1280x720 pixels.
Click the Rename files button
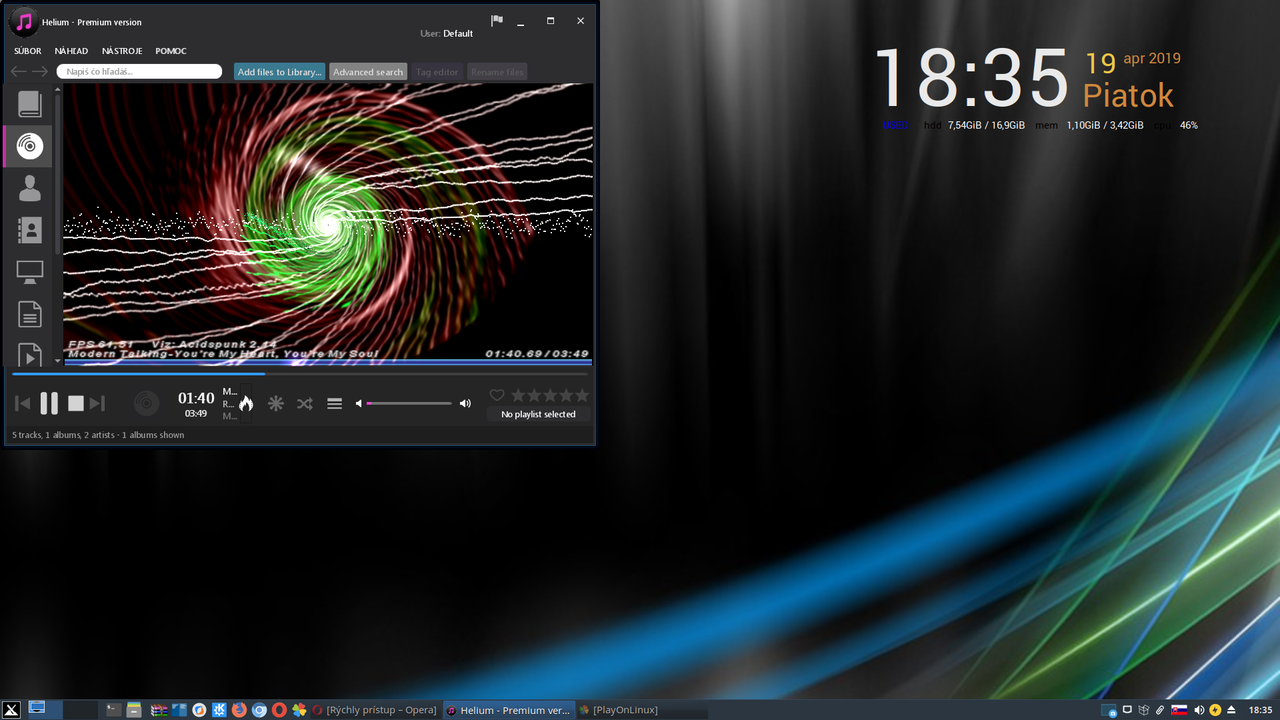tap(497, 72)
